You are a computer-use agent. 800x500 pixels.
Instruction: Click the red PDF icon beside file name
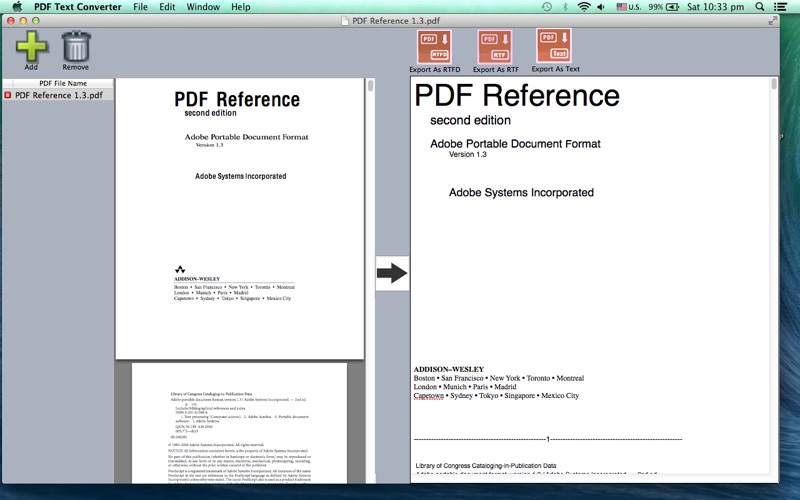[x=8, y=95]
